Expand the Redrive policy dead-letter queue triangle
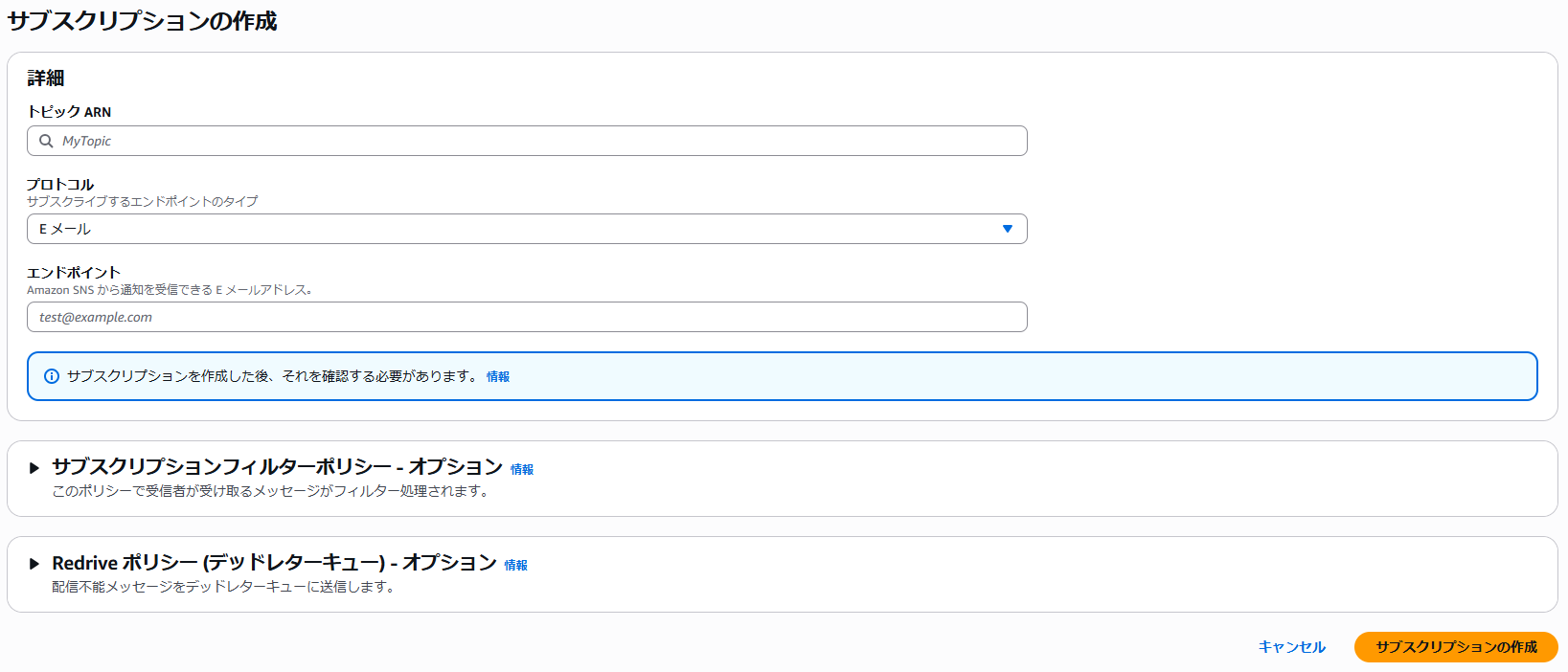 [x=34, y=564]
